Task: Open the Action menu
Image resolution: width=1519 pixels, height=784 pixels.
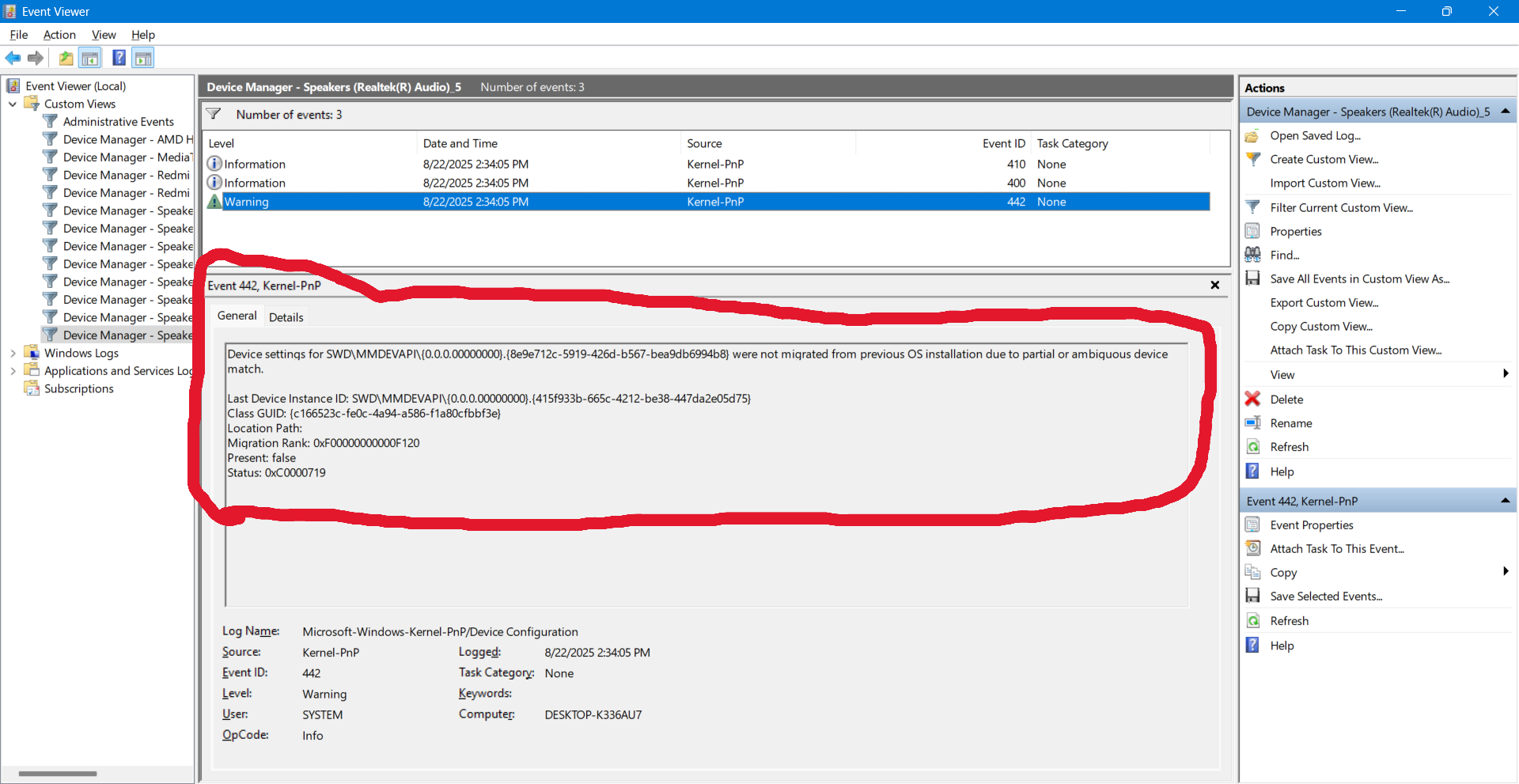Action: (x=59, y=35)
